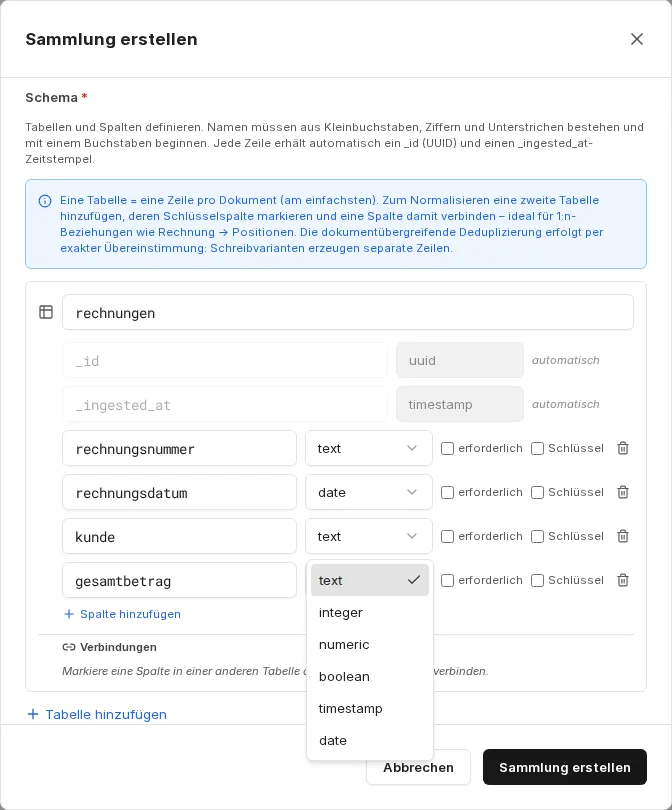Open the type dropdown for kunde

click(x=369, y=536)
